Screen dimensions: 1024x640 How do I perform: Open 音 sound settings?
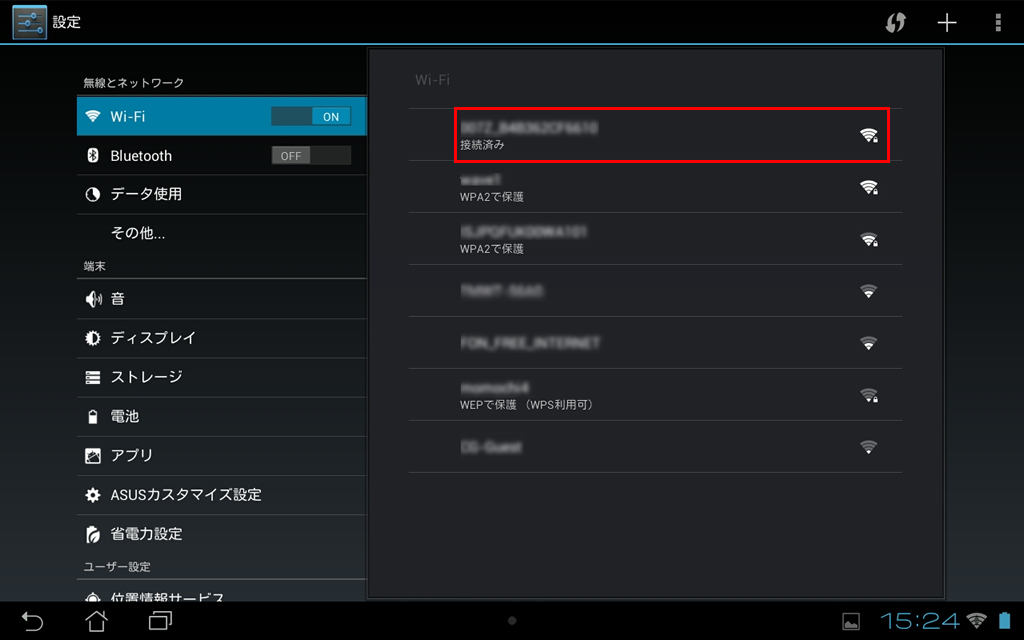[221, 299]
